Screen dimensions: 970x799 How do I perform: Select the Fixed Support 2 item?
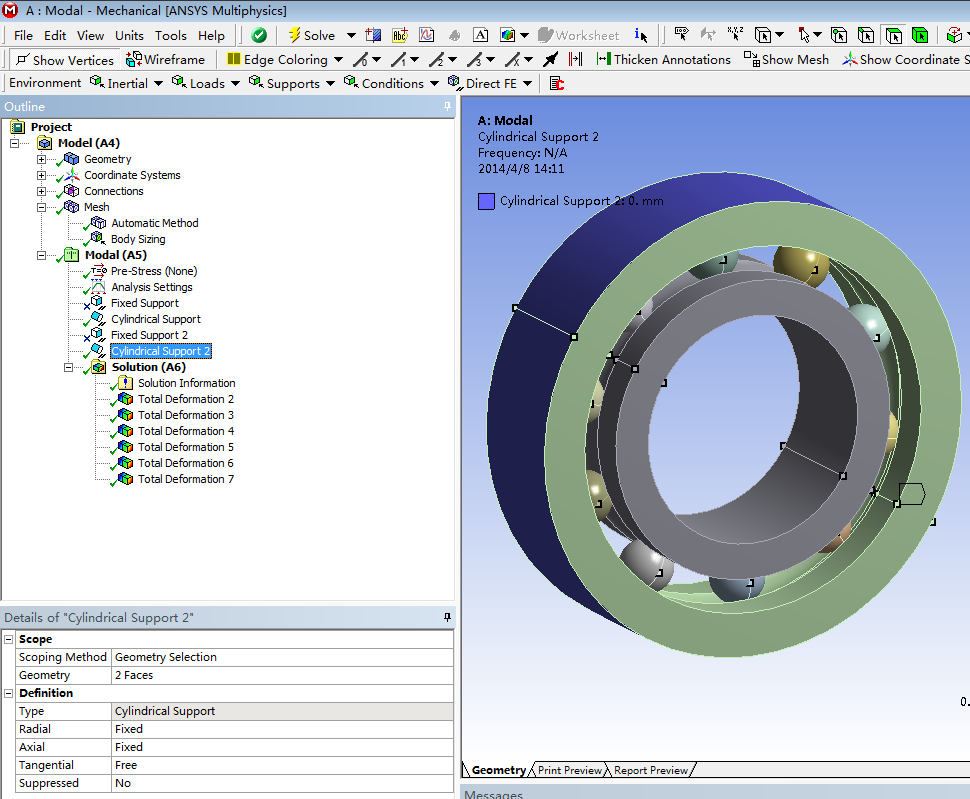[x=149, y=335]
